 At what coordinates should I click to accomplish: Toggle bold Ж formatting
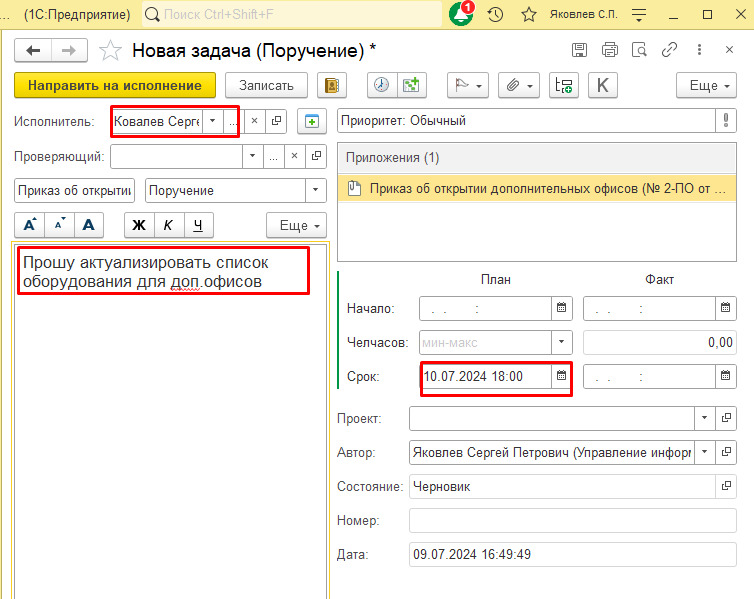(139, 225)
